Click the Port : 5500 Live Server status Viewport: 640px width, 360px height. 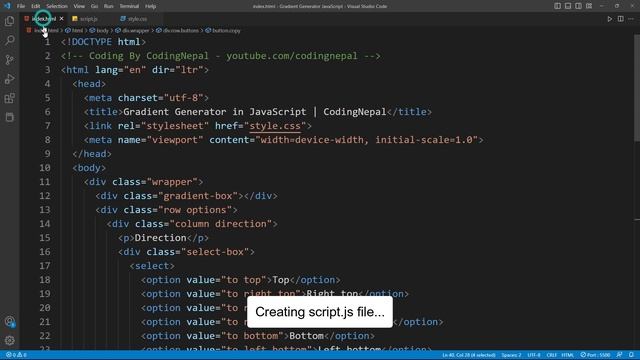click(x=595, y=355)
